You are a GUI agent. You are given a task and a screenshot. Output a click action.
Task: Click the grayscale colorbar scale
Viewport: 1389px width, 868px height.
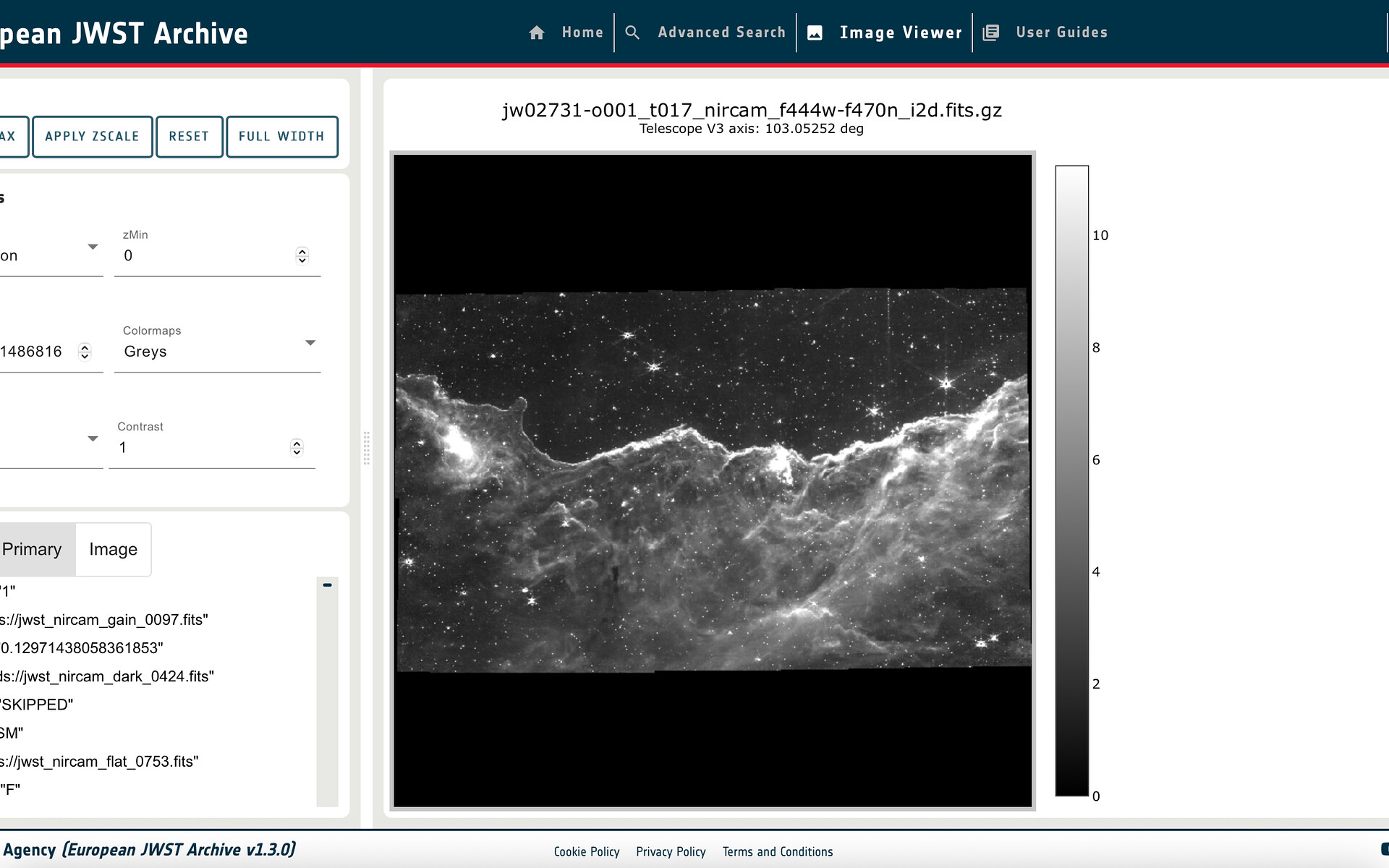[x=1071, y=480]
